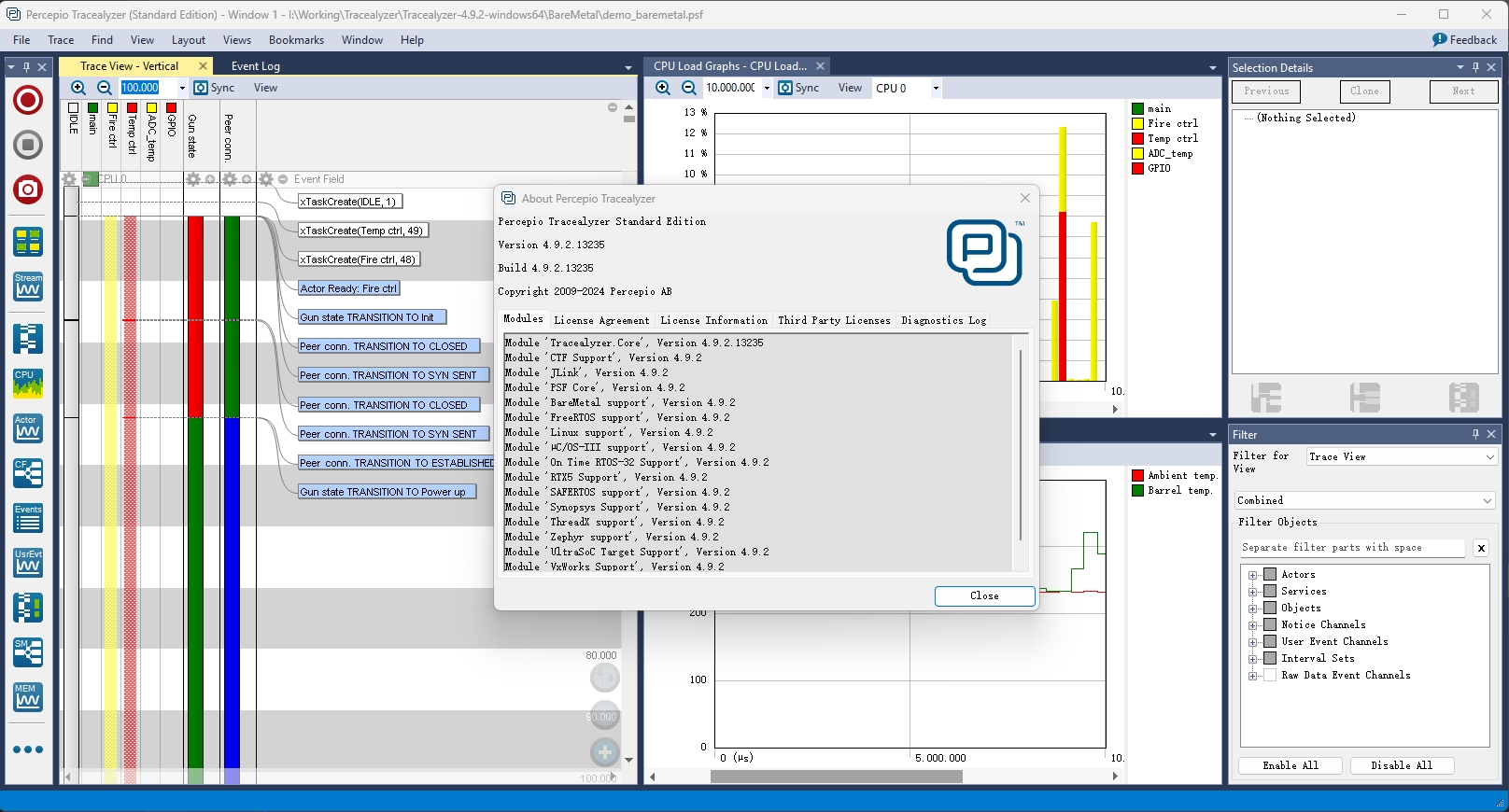Image resolution: width=1509 pixels, height=812 pixels.
Task: Open the Events list sidebar icon
Action: [x=28, y=518]
